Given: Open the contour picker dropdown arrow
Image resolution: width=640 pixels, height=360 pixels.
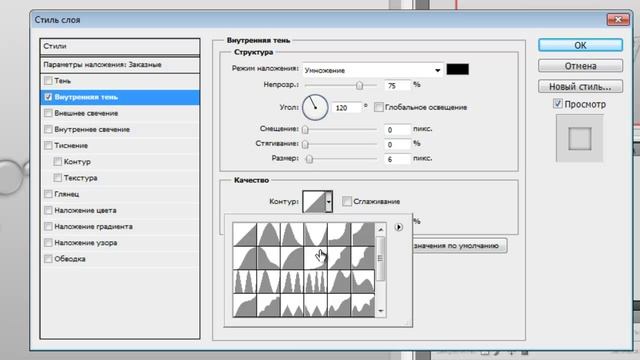Looking at the screenshot, I should click(329, 201).
